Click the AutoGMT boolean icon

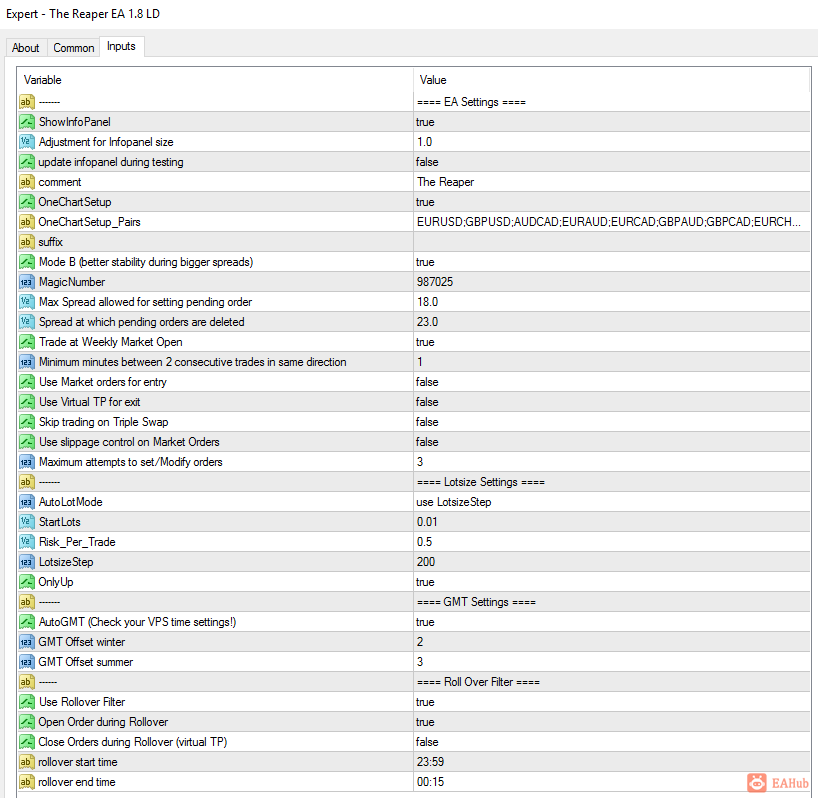click(27, 621)
